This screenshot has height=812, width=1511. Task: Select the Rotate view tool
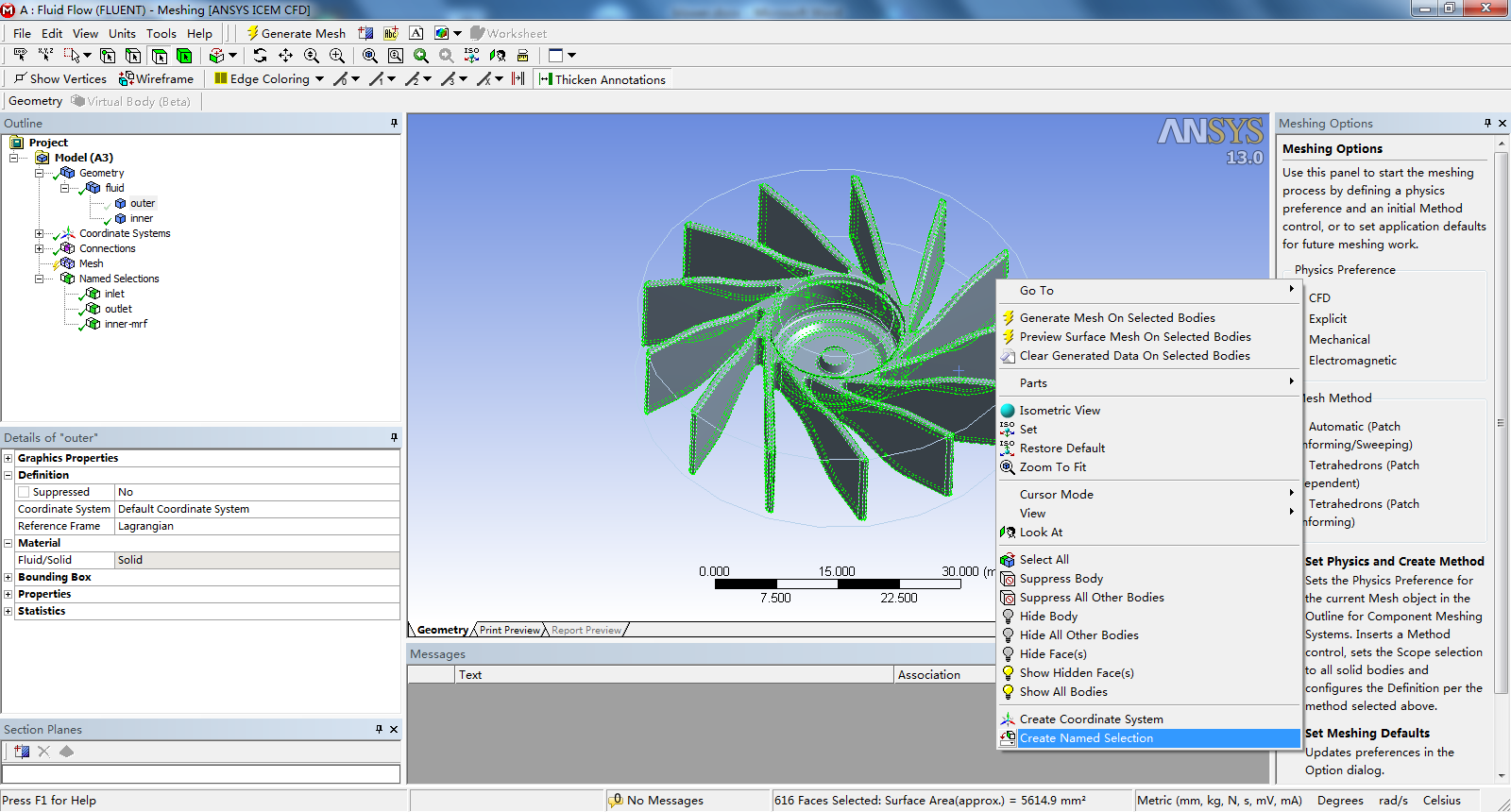261,56
